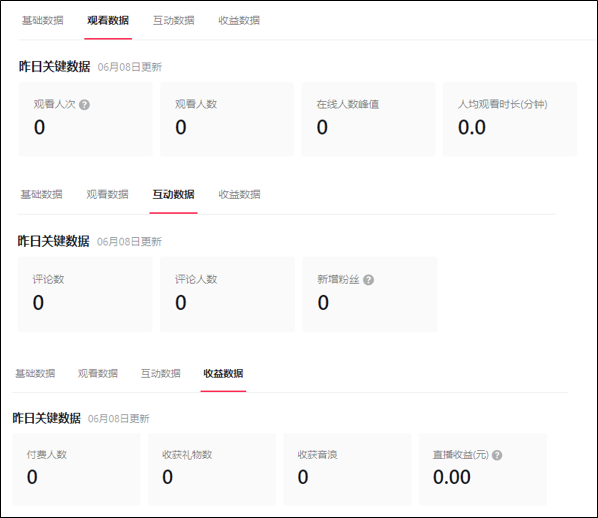Viewport: 598px width, 518px height.
Task: Click the 收获音浪 data card
Action: [347, 469]
